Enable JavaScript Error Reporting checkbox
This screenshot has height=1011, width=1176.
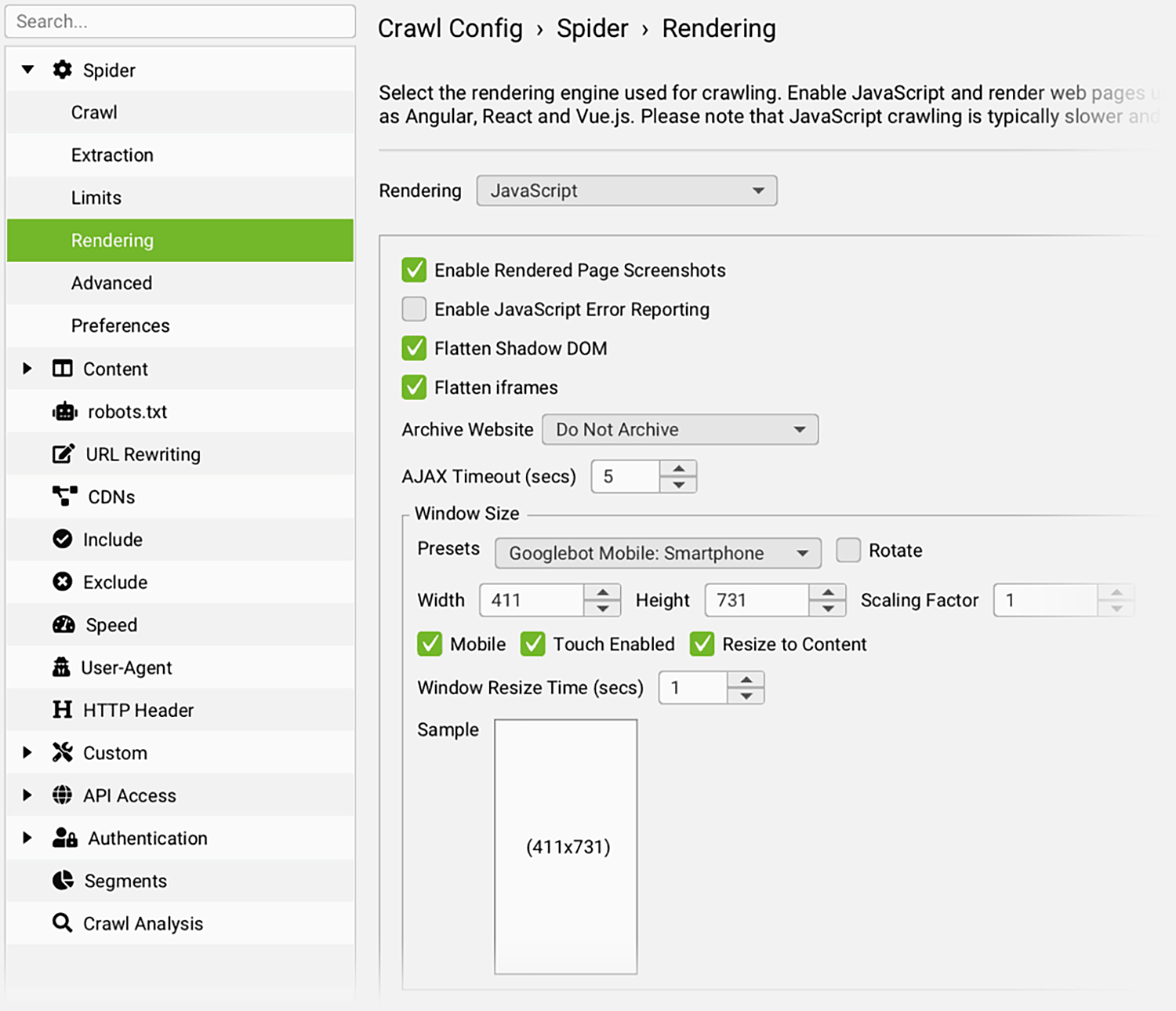(414, 309)
